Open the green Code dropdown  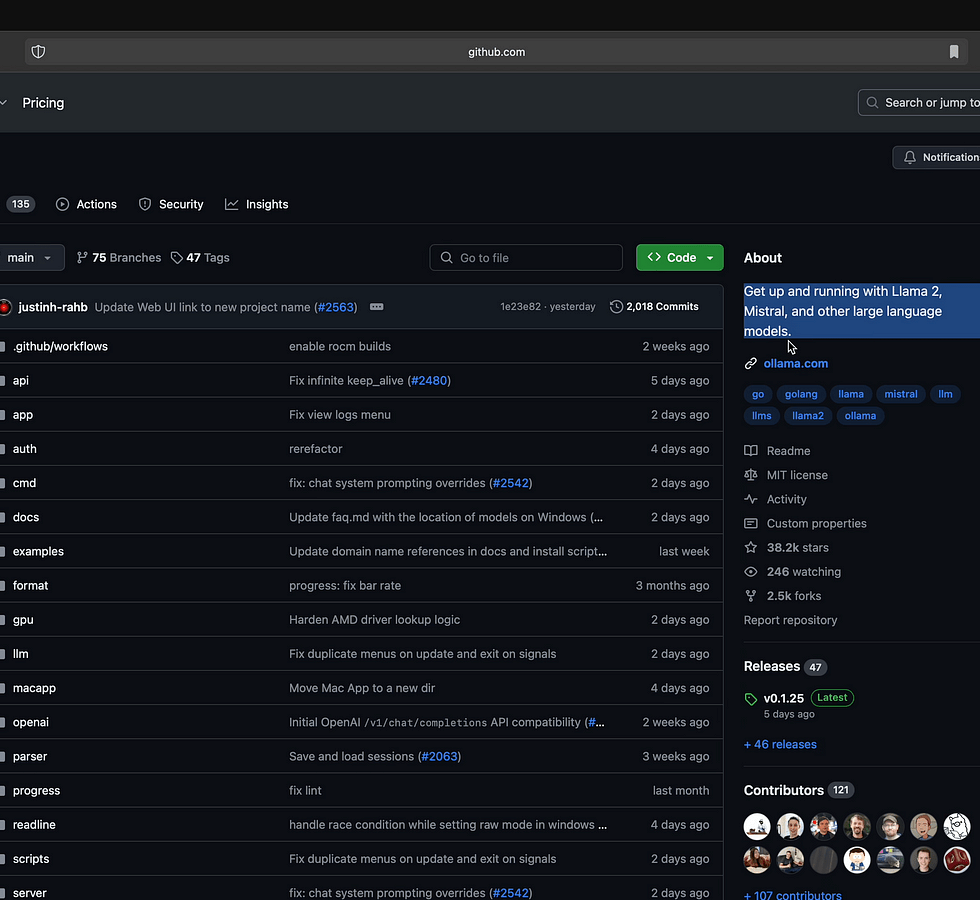pos(680,258)
